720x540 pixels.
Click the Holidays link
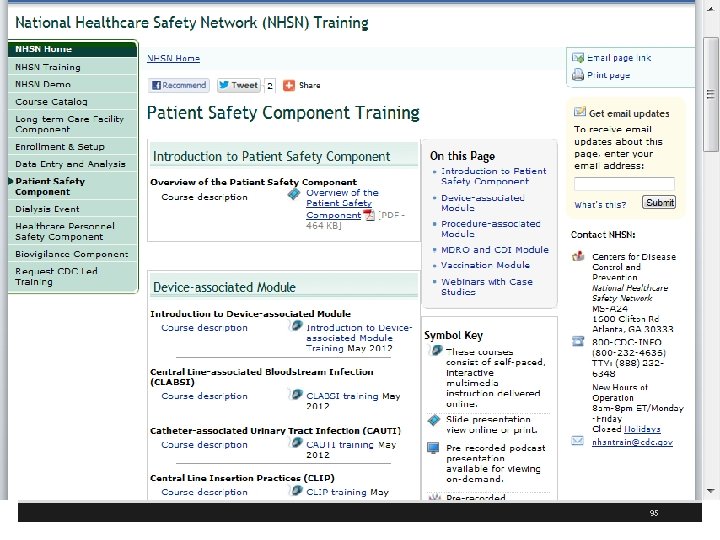coord(642,429)
